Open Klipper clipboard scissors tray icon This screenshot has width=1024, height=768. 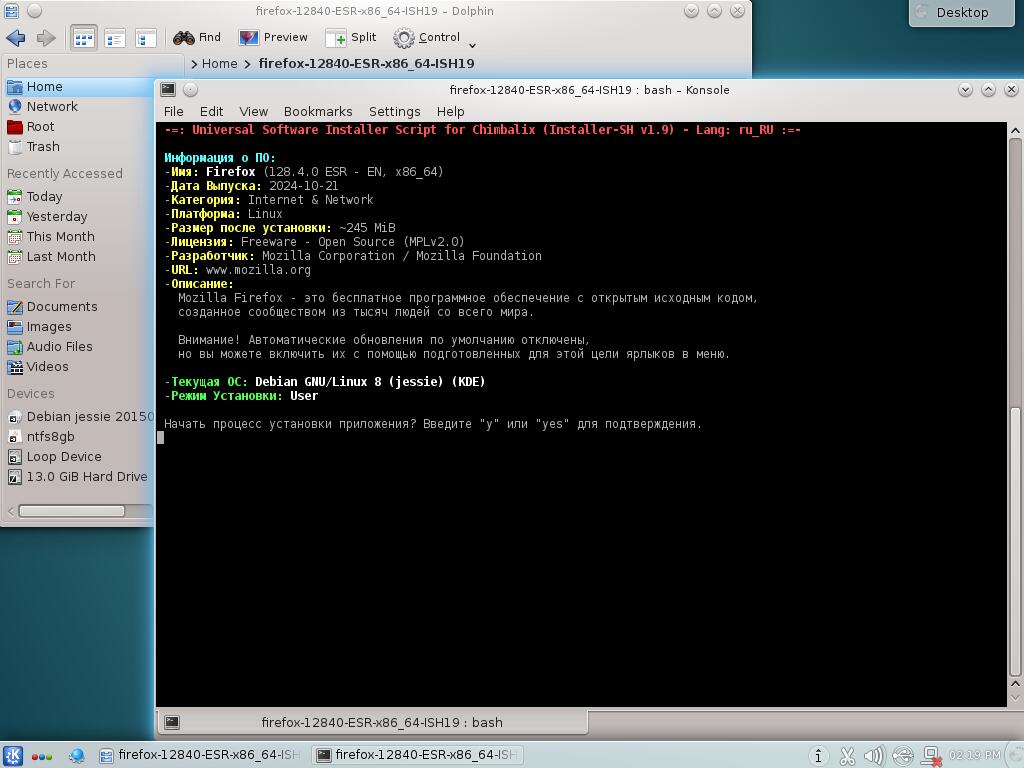coord(847,756)
